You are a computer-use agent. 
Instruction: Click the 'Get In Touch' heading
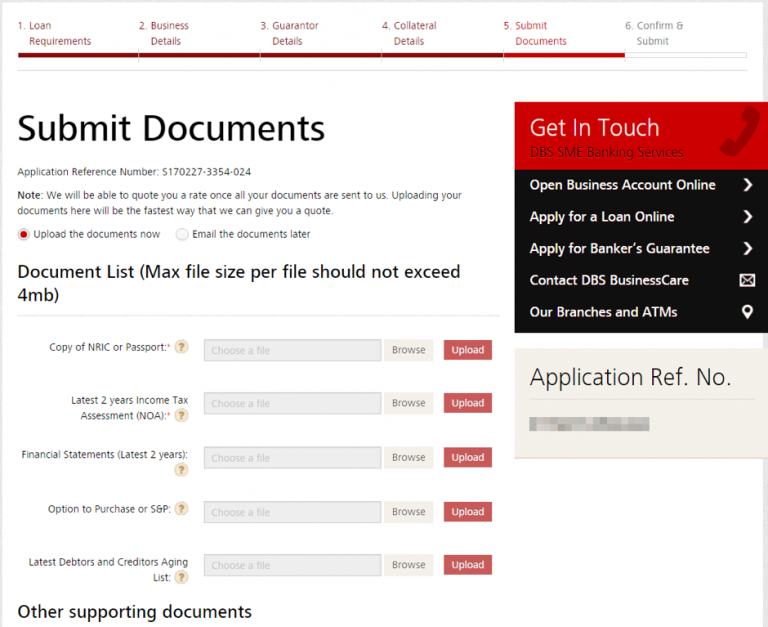(594, 128)
